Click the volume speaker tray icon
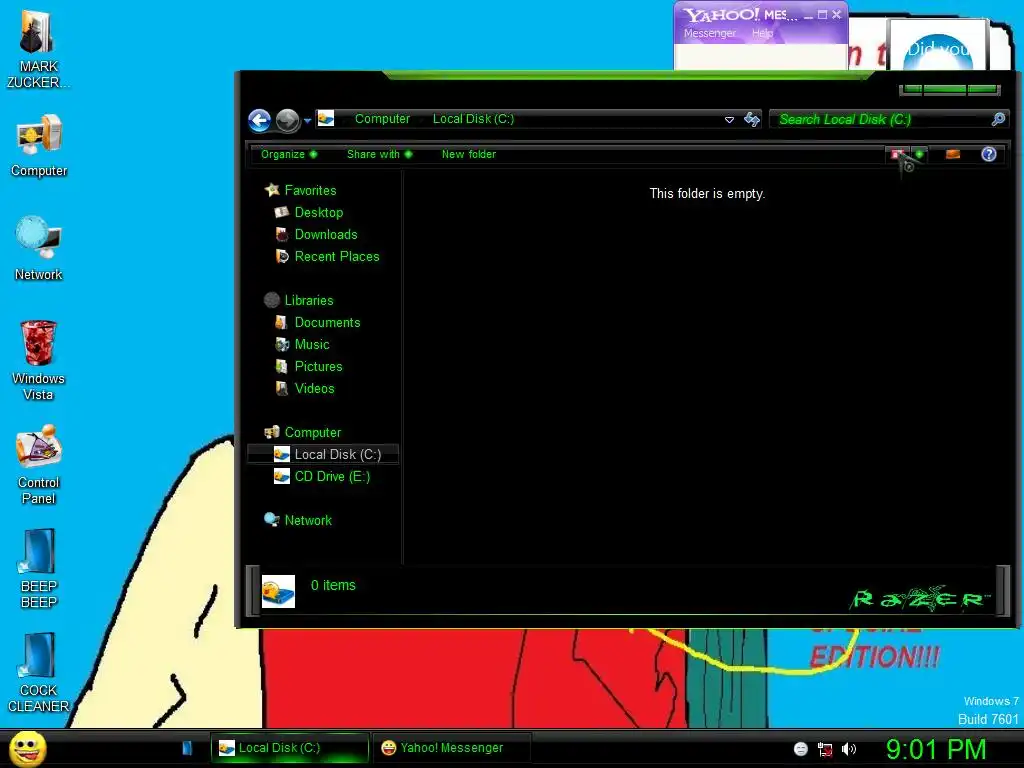The image size is (1024, 768). pyautogui.click(x=848, y=749)
